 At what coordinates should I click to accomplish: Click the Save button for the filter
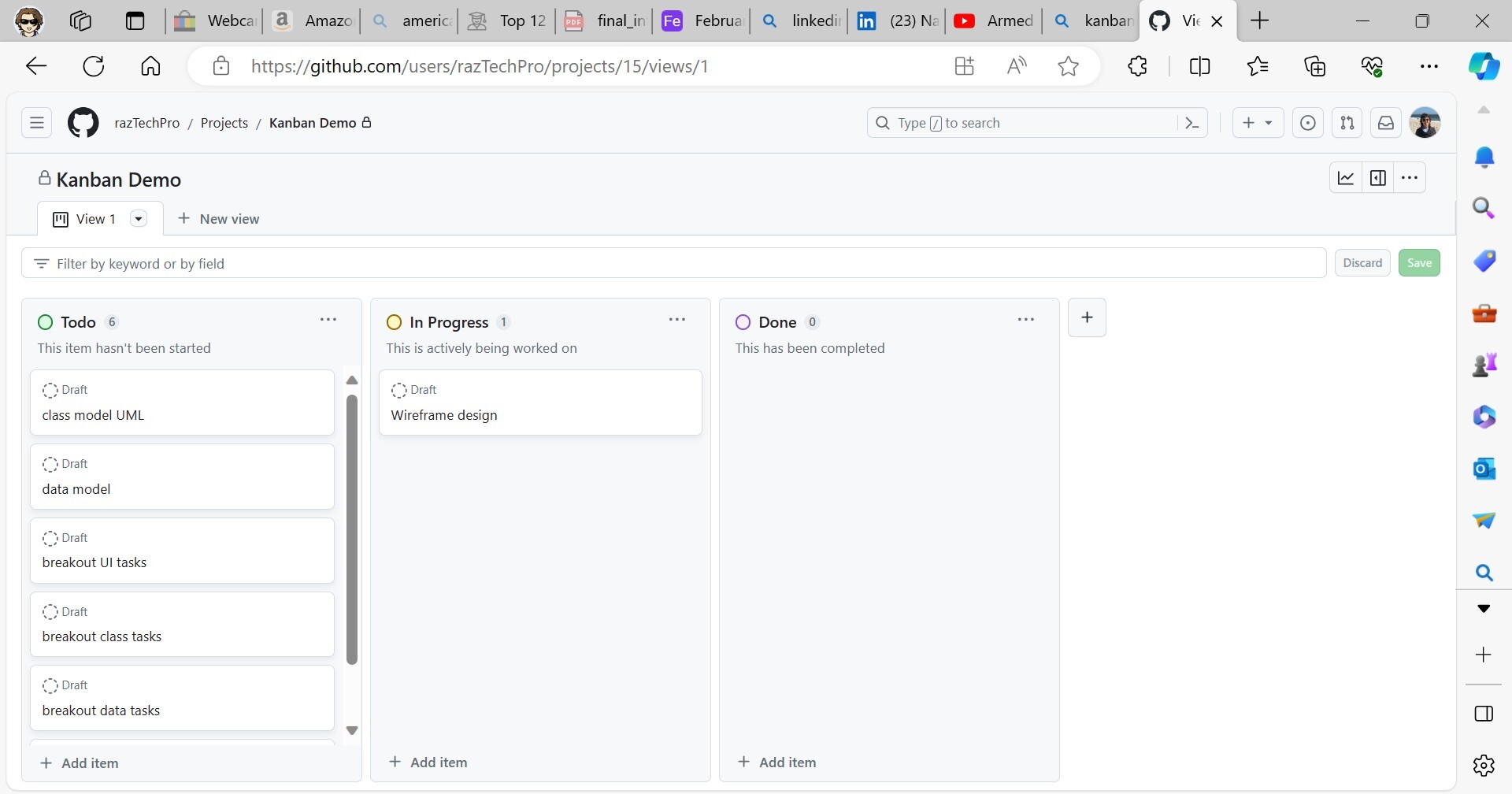point(1418,262)
